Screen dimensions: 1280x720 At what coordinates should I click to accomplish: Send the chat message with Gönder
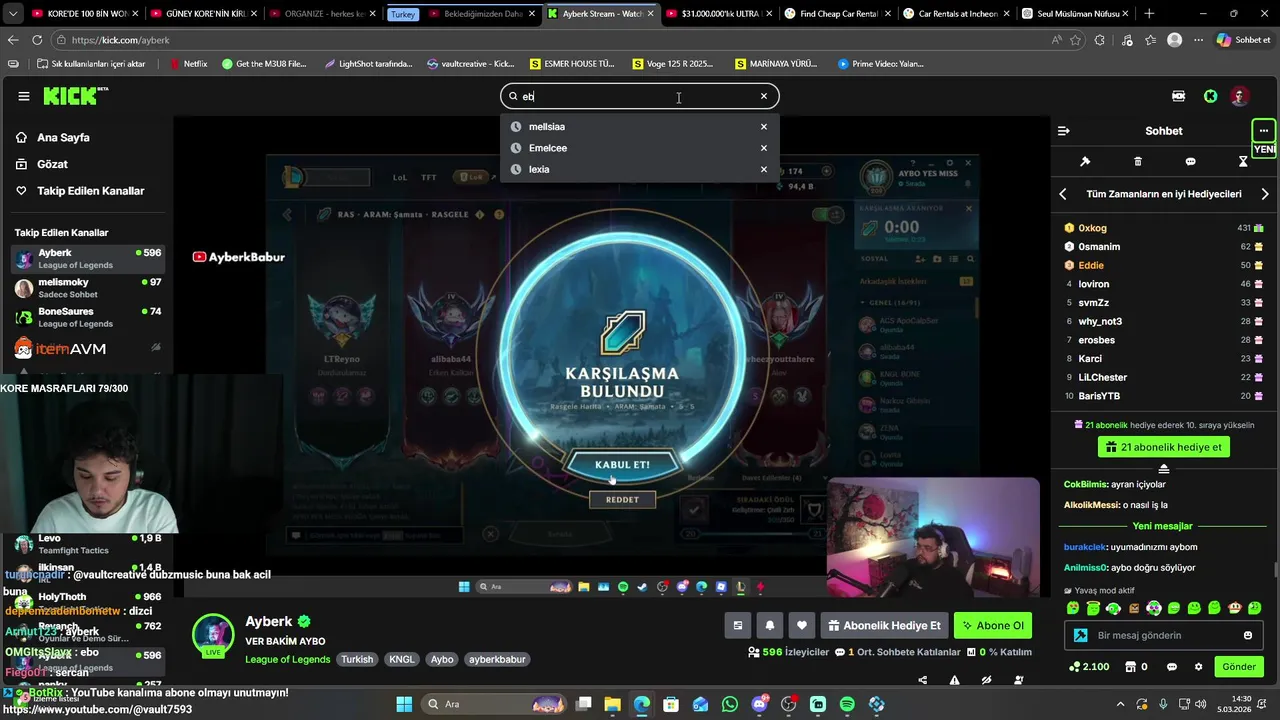coord(1239,667)
